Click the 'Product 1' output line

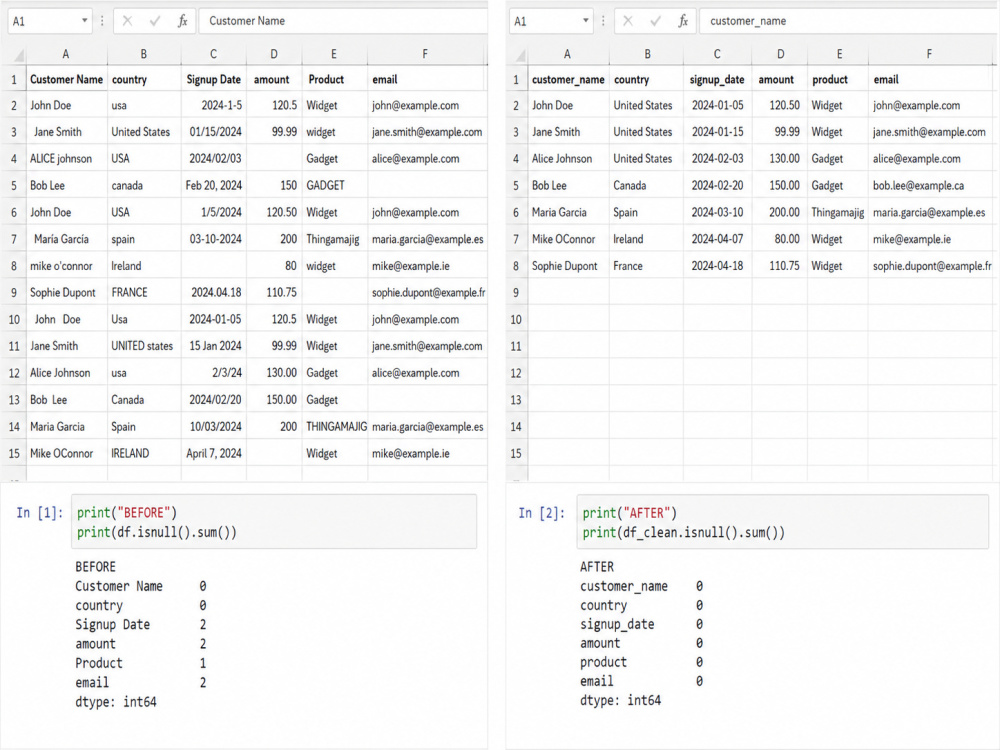140,663
